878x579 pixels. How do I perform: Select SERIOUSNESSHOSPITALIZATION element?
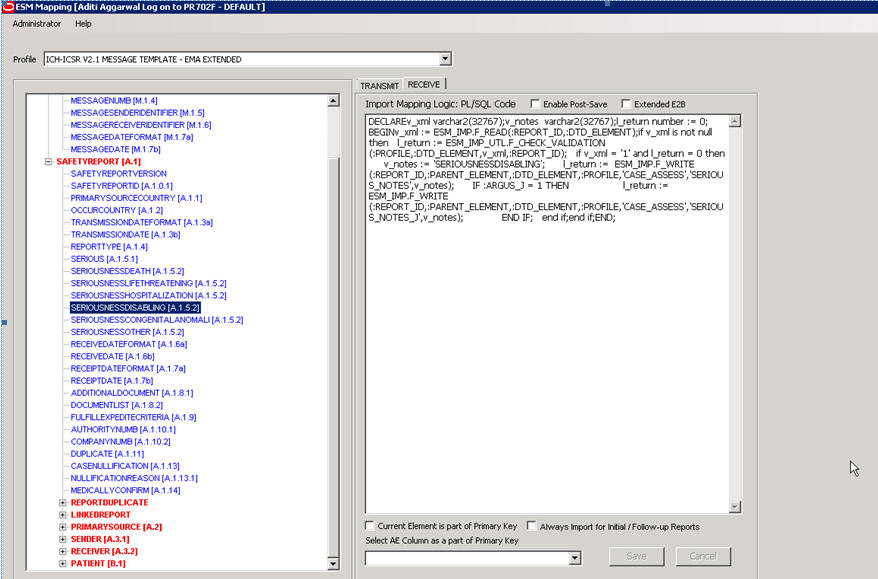(148, 296)
